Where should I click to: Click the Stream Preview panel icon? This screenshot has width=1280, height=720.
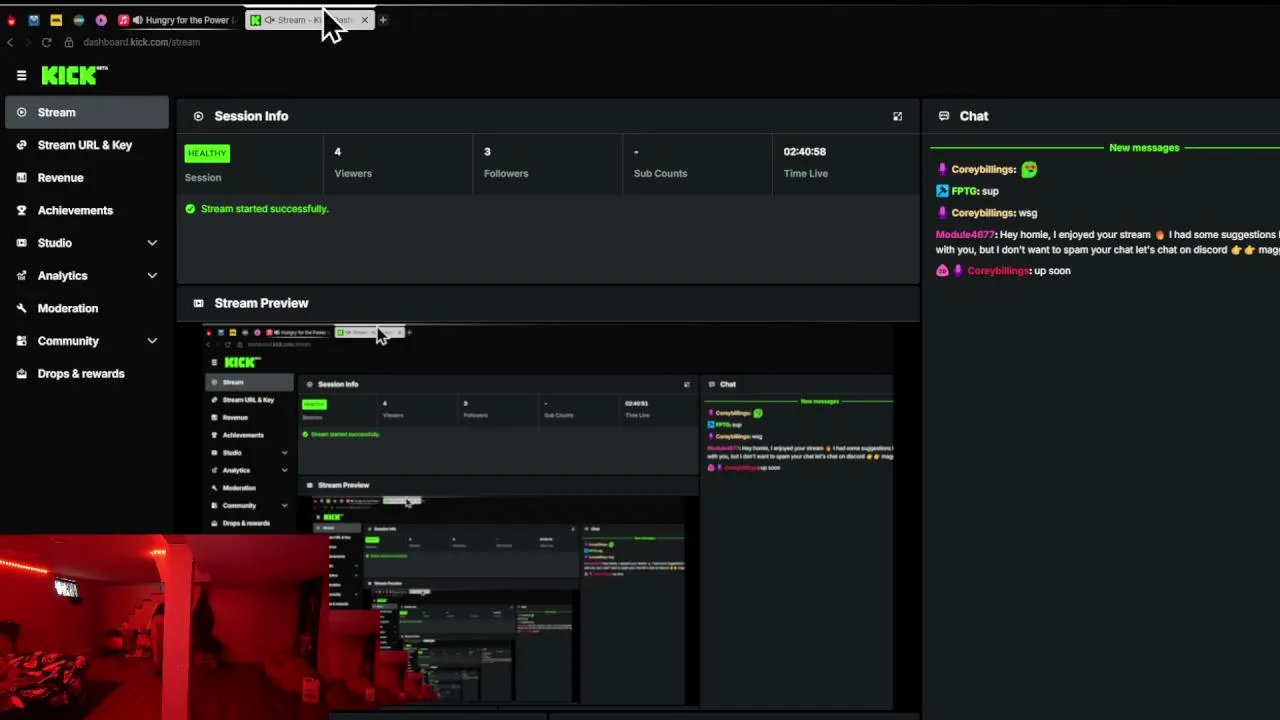coord(198,303)
